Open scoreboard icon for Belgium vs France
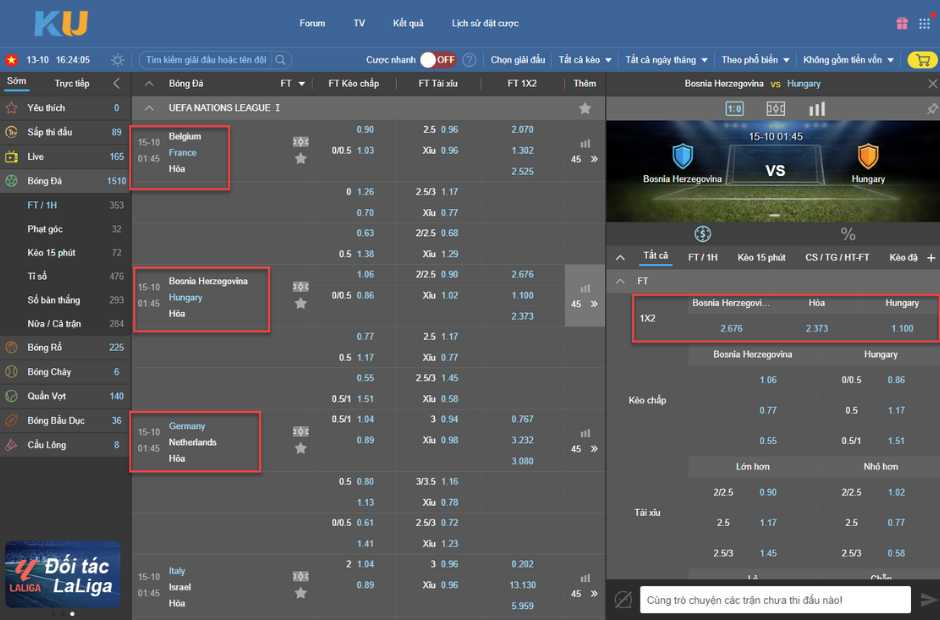This screenshot has width=940, height=620. [x=300, y=142]
